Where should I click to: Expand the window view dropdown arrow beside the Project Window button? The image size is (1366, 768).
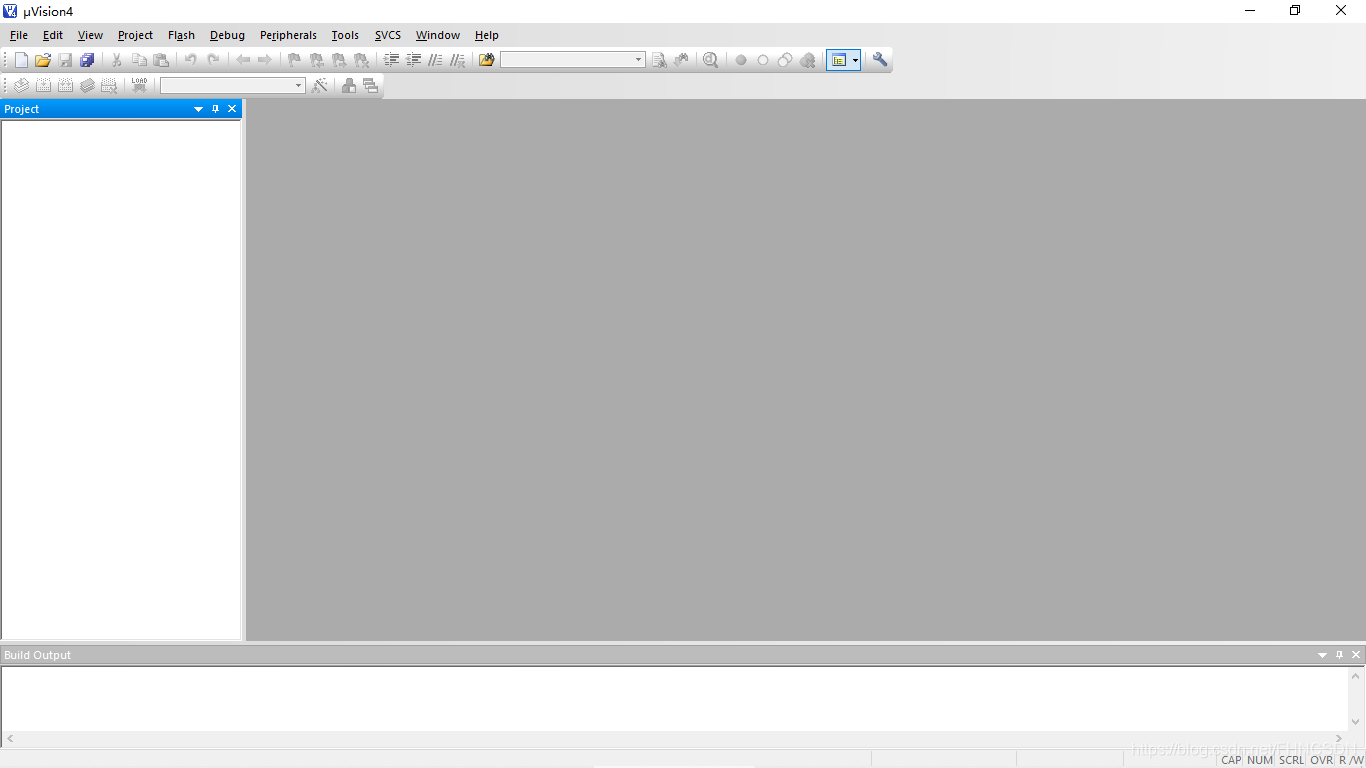point(856,60)
